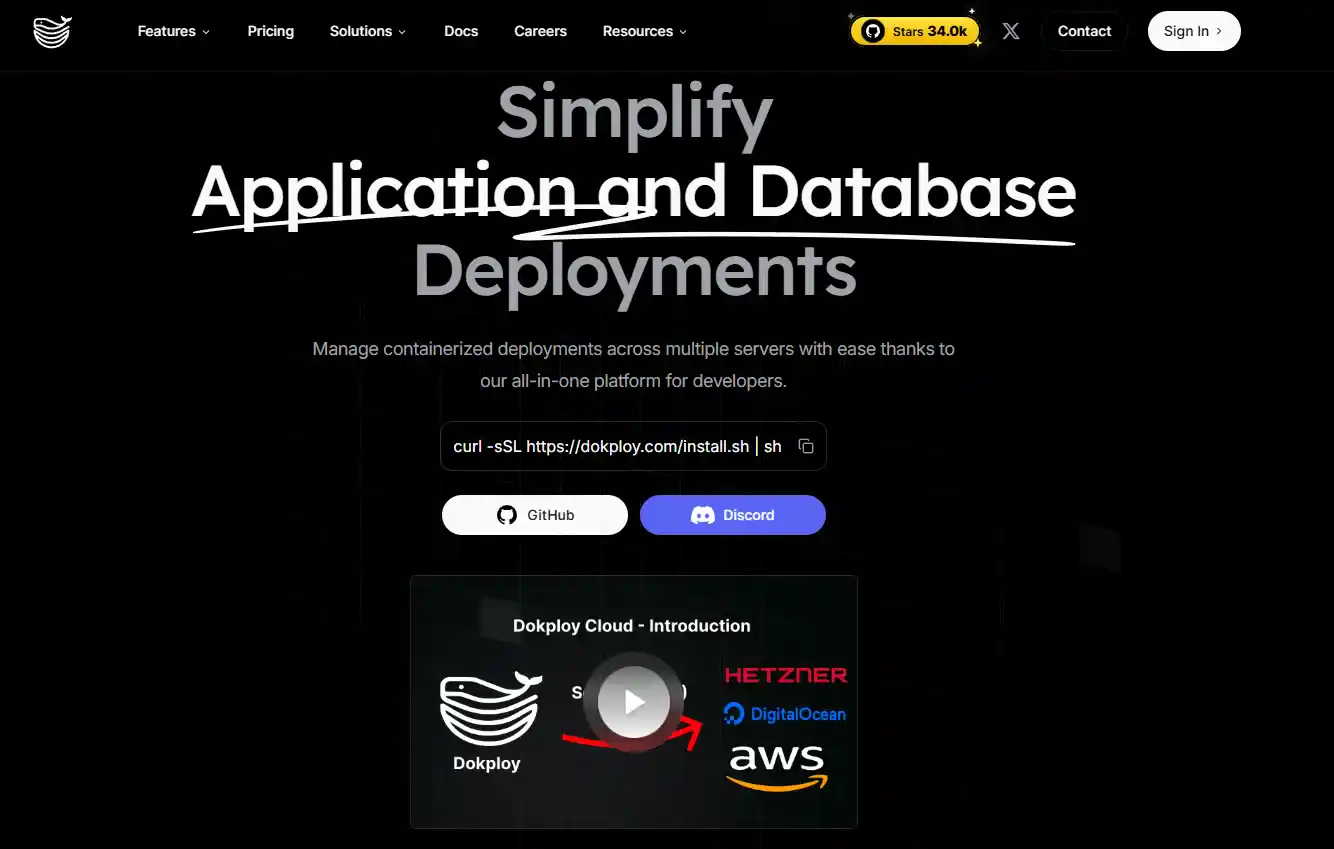This screenshot has width=1334, height=849.
Task: Play the Dokploy Cloud introduction video
Action: 634,702
